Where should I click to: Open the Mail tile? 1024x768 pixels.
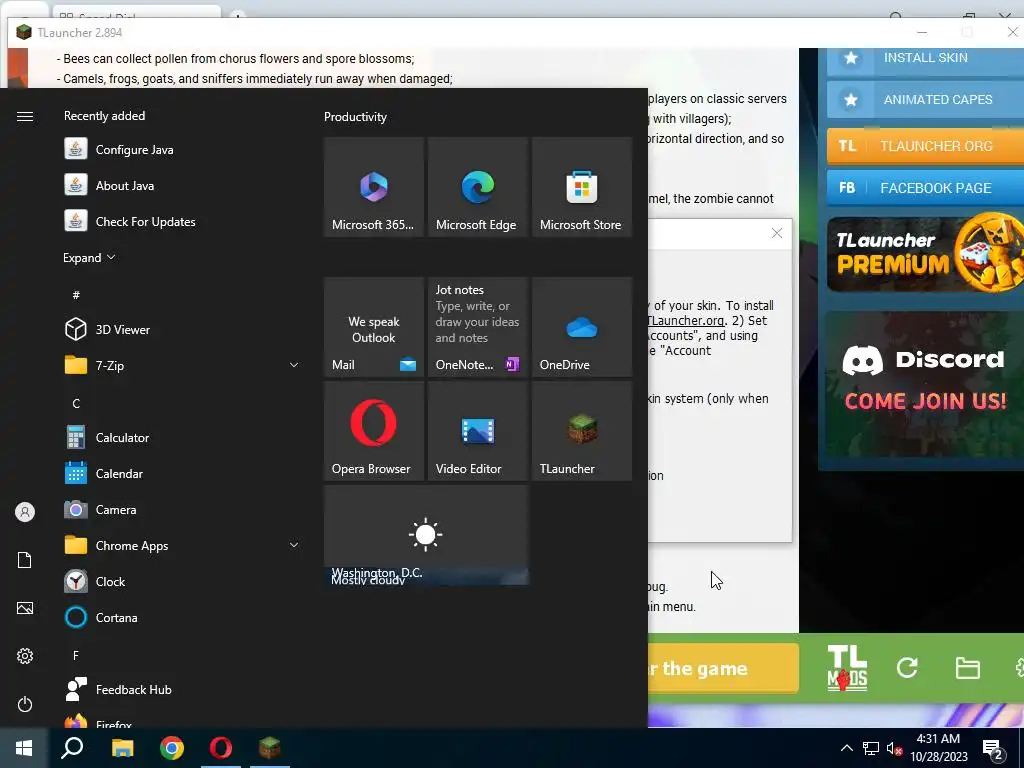point(374,327)
